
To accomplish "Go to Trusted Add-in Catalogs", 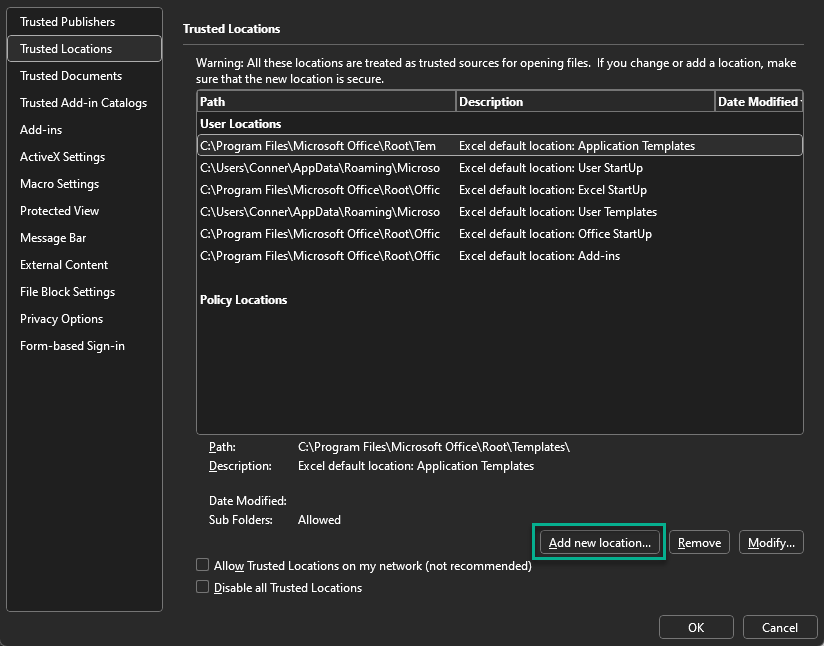I will (83, 103).
